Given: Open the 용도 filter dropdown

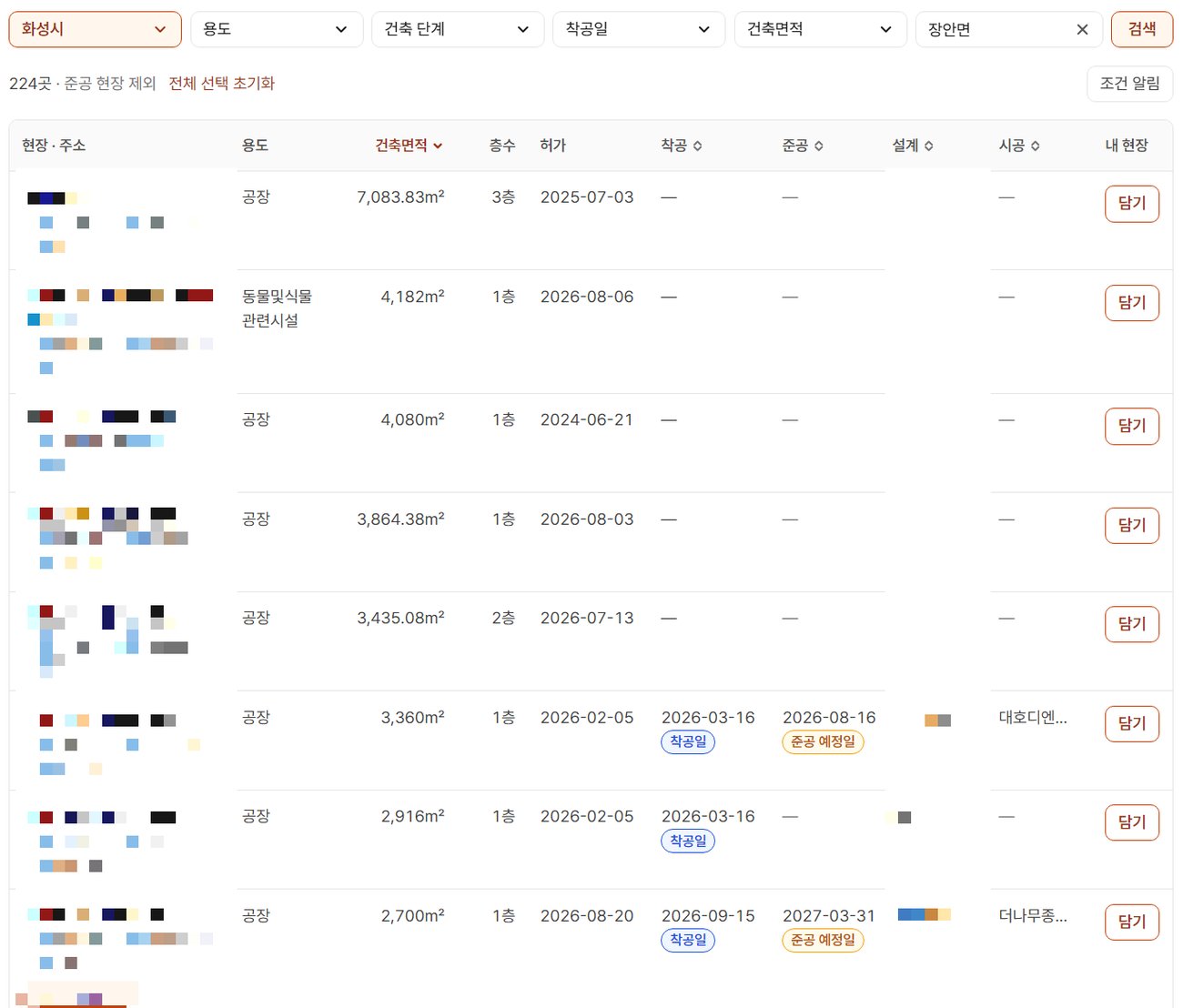Looking at the screenshot, I should pos(277,29).
